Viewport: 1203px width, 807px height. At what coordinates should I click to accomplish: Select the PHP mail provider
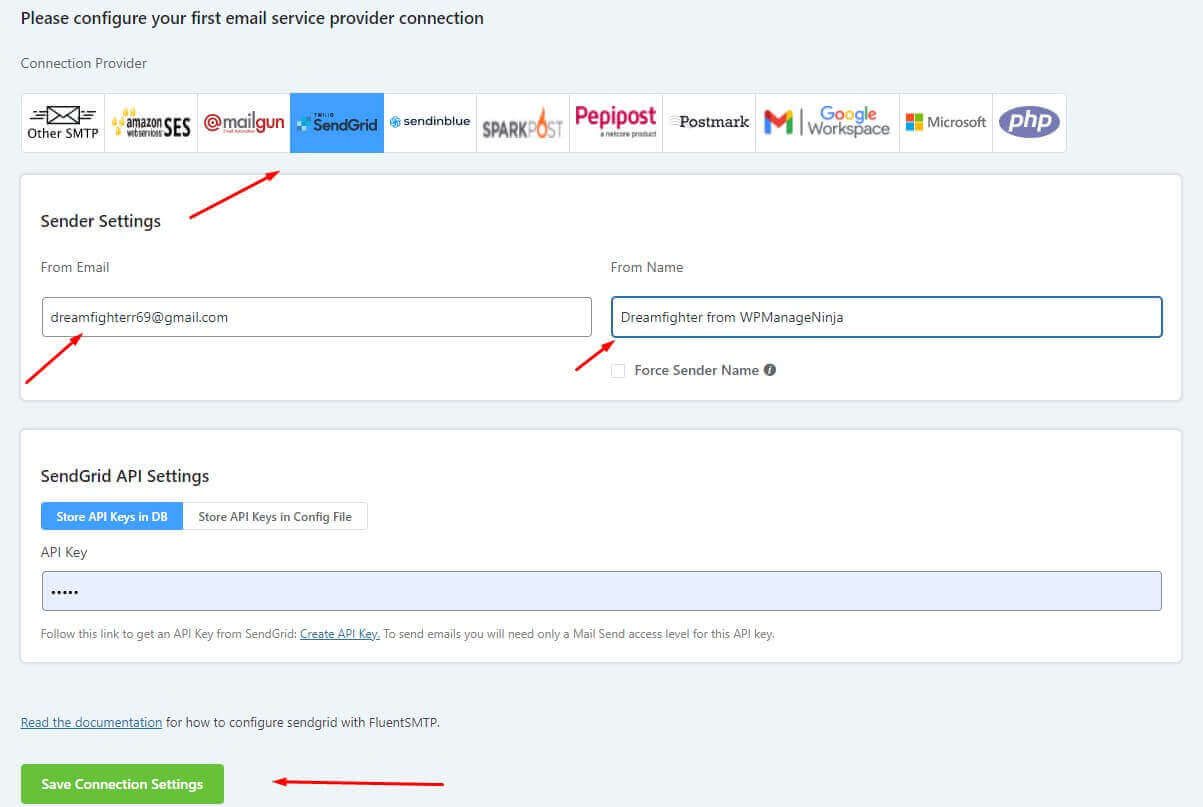1029,123
